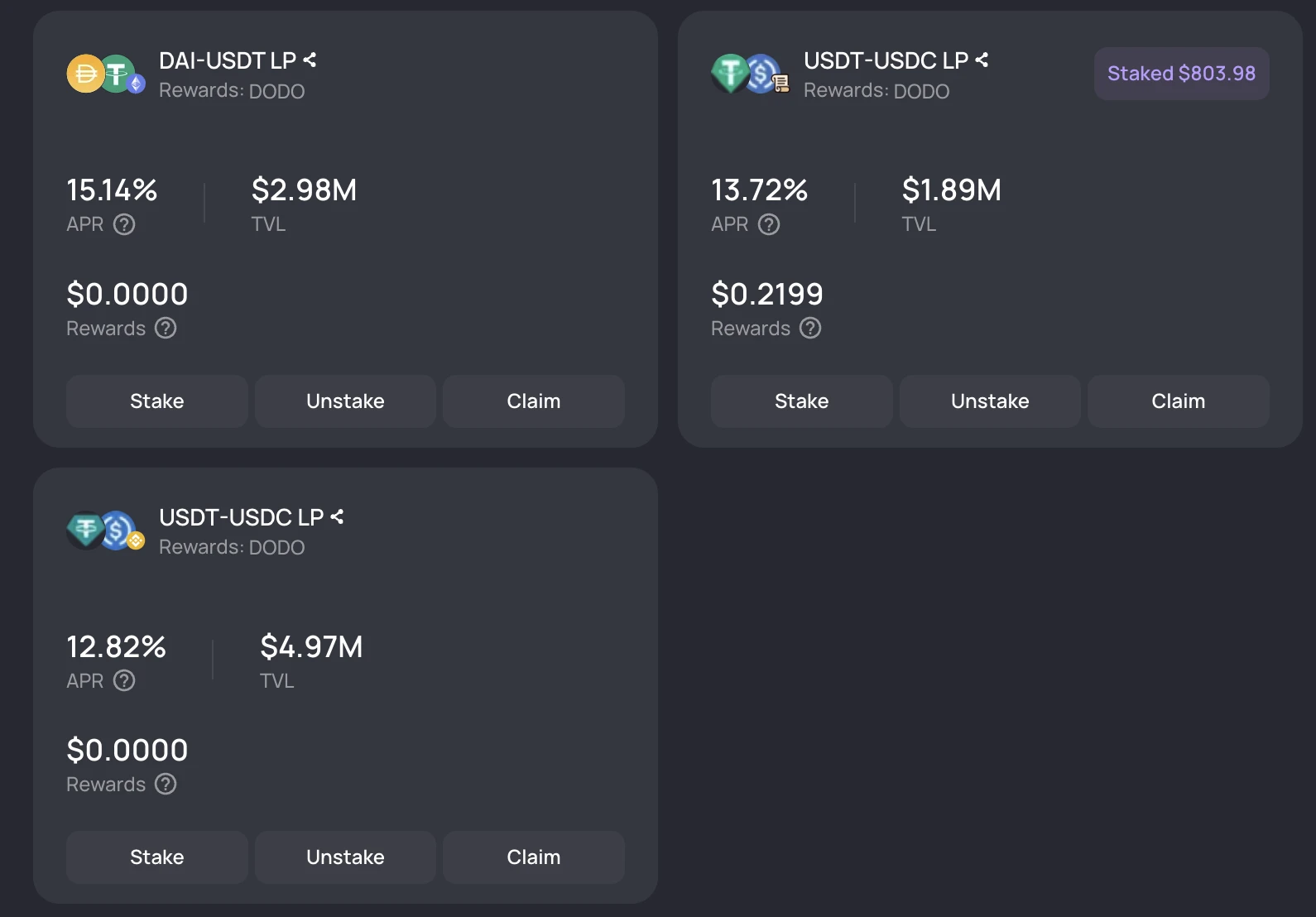Viewport: 1316px width, 917px height.
Task: Click the Staked $803.98 badge
Action: point(1181,74)
